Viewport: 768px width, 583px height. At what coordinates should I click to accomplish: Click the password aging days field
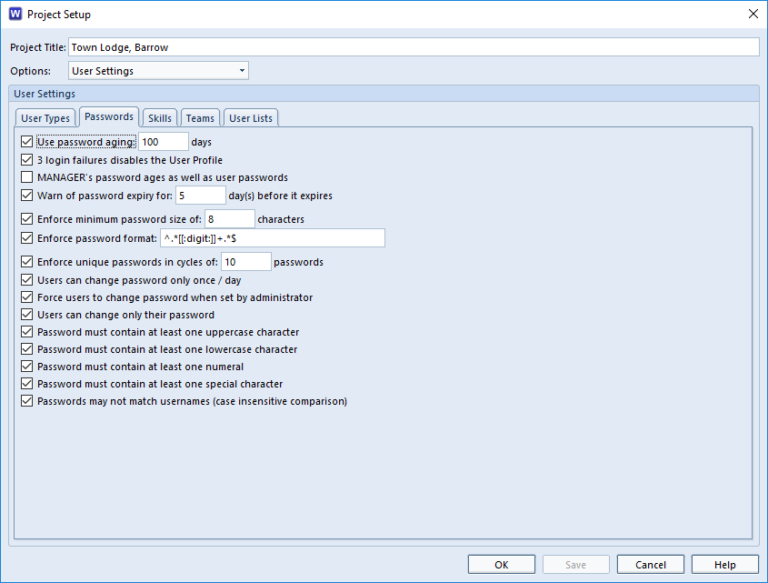tap(163, 142)
